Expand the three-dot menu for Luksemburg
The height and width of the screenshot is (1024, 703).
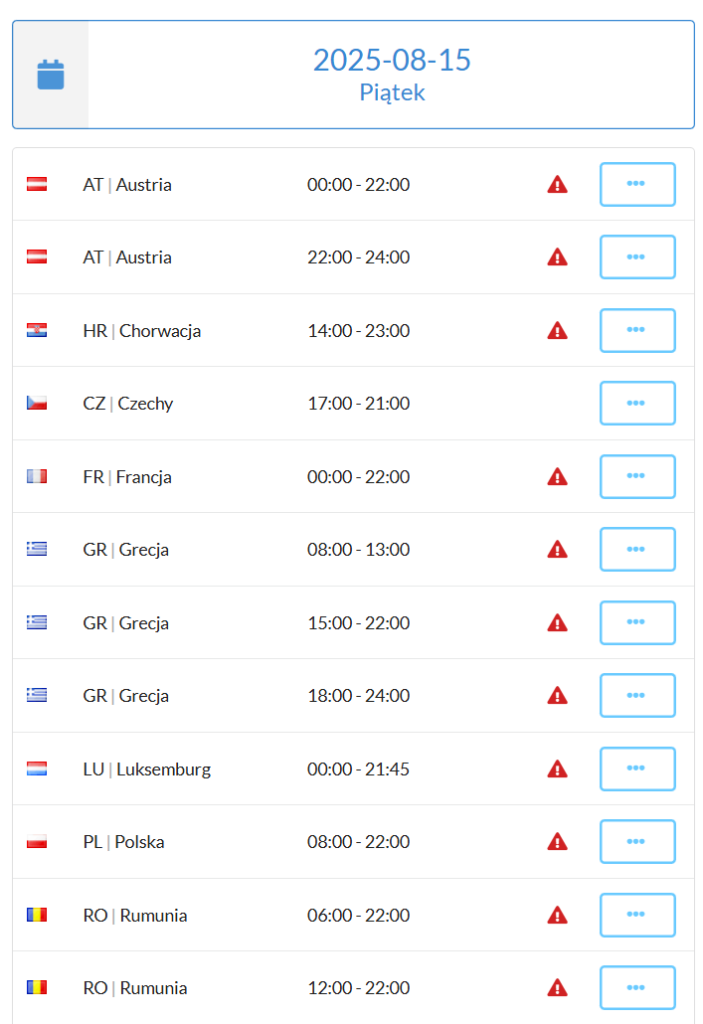pos(638,769)
